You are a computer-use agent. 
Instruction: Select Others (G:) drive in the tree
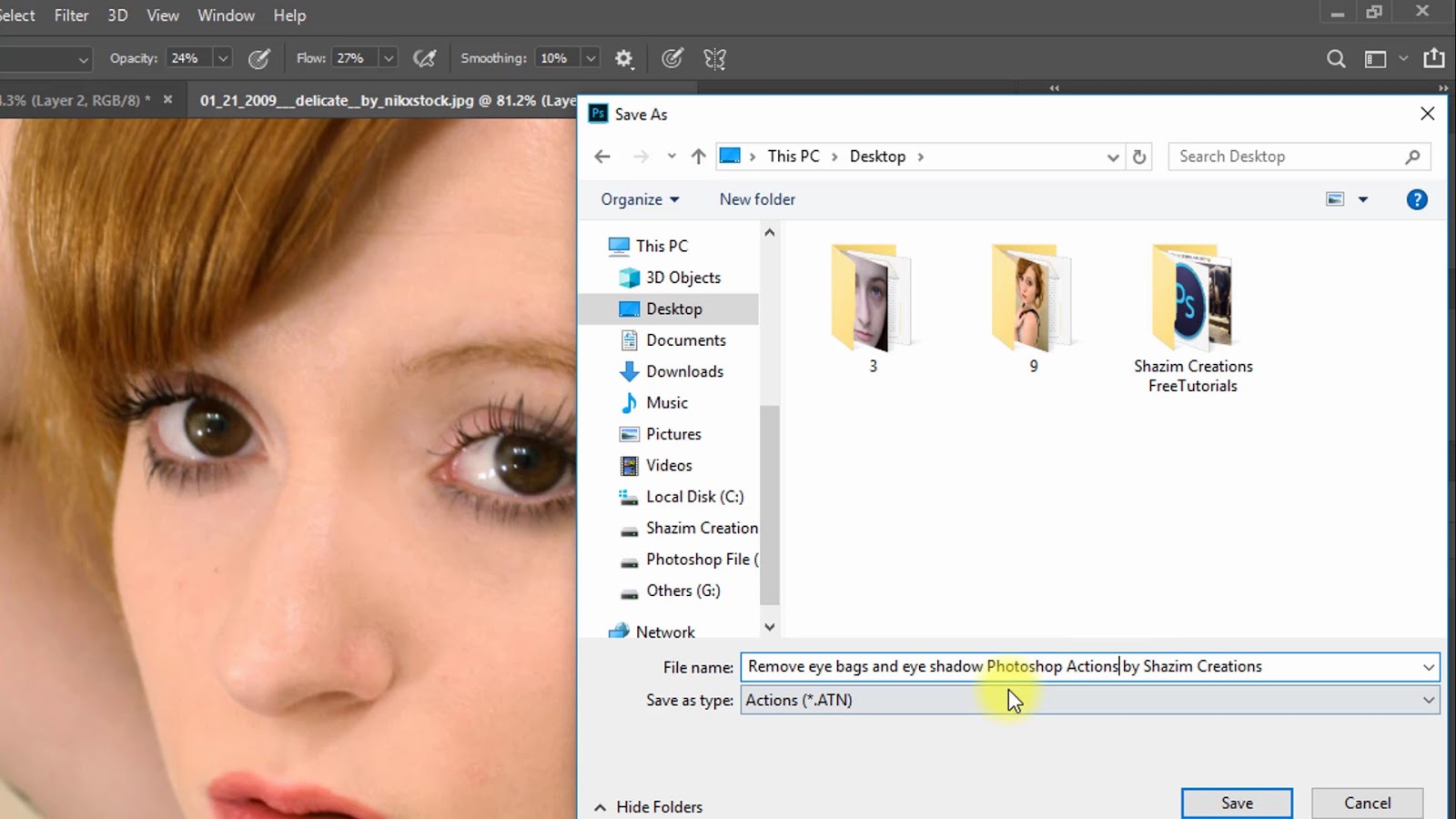tap(682, 591)
